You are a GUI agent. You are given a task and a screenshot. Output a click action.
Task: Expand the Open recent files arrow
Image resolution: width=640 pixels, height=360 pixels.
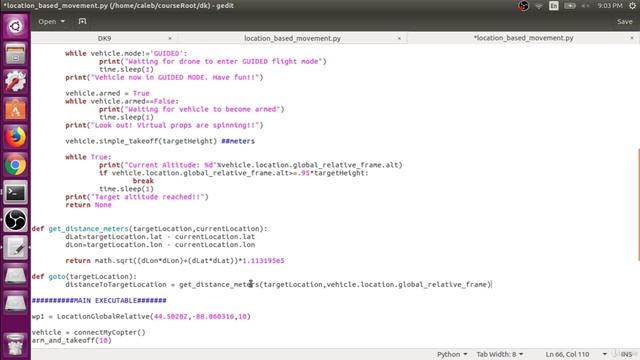(x=62, y=21)
